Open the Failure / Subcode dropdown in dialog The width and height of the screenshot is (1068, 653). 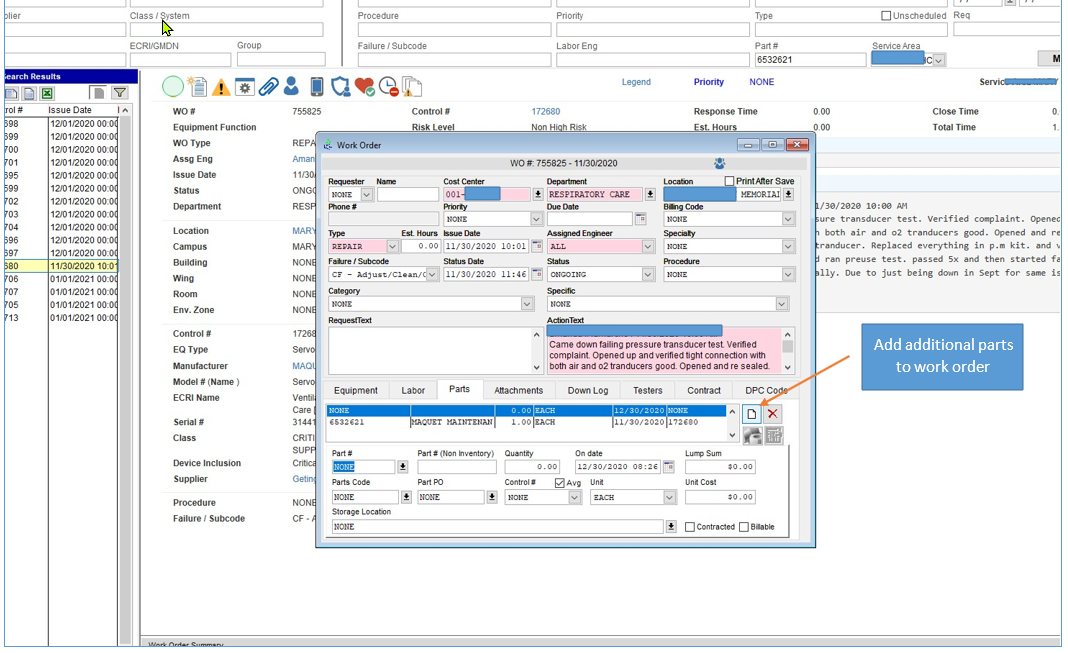[x=432, y=274]
